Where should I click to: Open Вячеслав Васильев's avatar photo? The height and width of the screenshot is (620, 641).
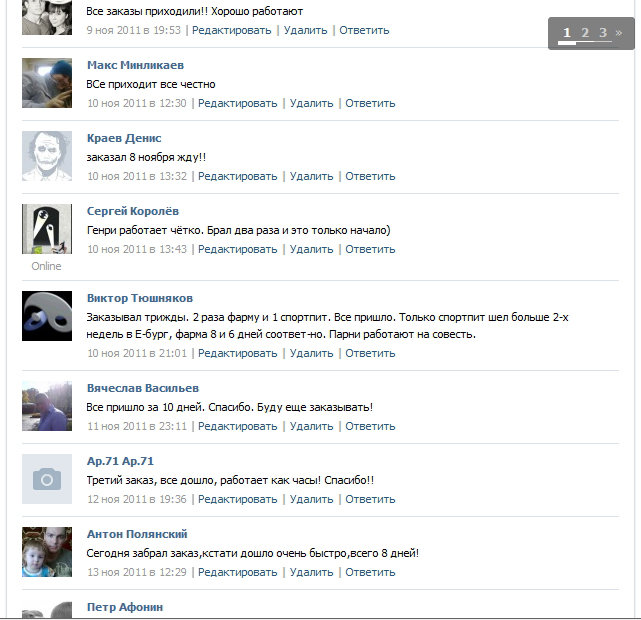pyautogui.click(x=47, y=406)
